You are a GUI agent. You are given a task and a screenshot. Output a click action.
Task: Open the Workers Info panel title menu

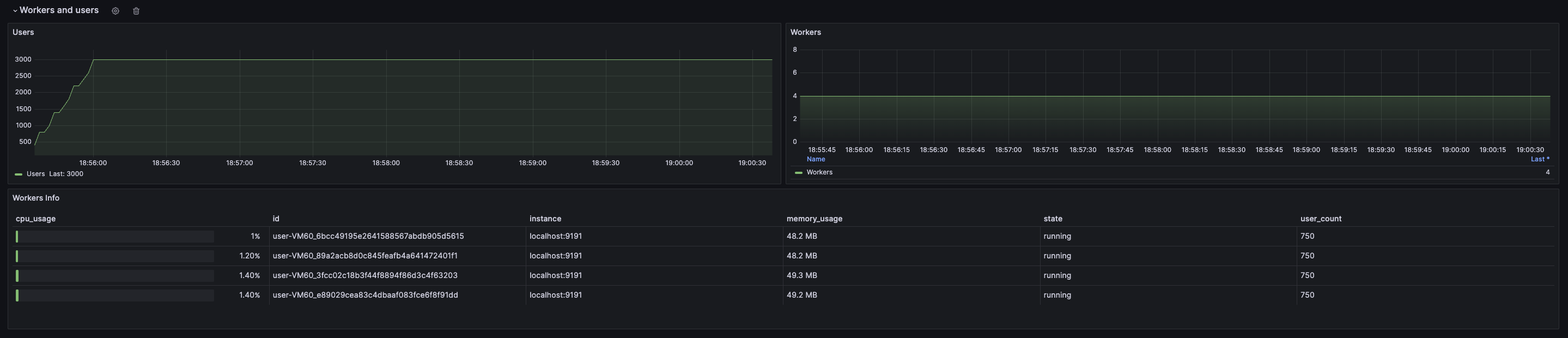[36, 198]
